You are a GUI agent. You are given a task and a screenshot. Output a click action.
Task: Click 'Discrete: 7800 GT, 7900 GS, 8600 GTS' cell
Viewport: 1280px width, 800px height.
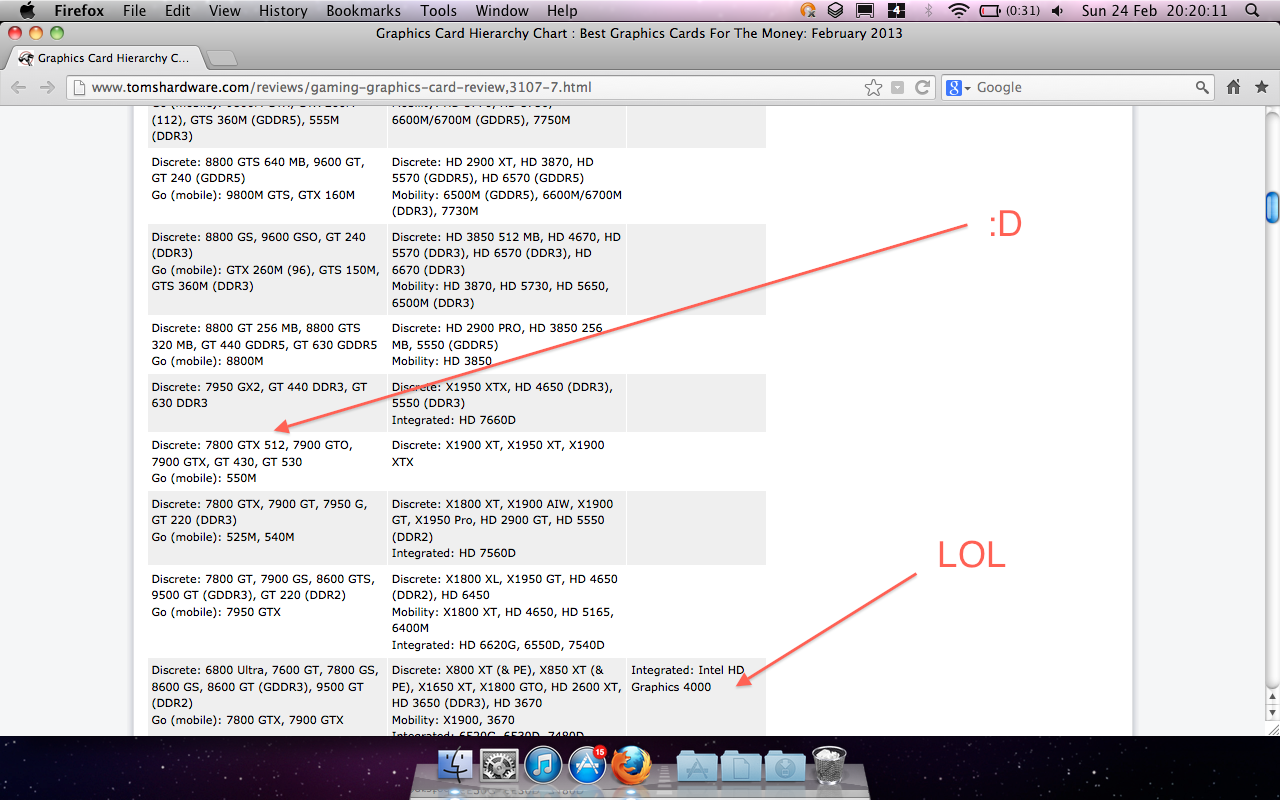pyautogui.click(x=267, y=611)
